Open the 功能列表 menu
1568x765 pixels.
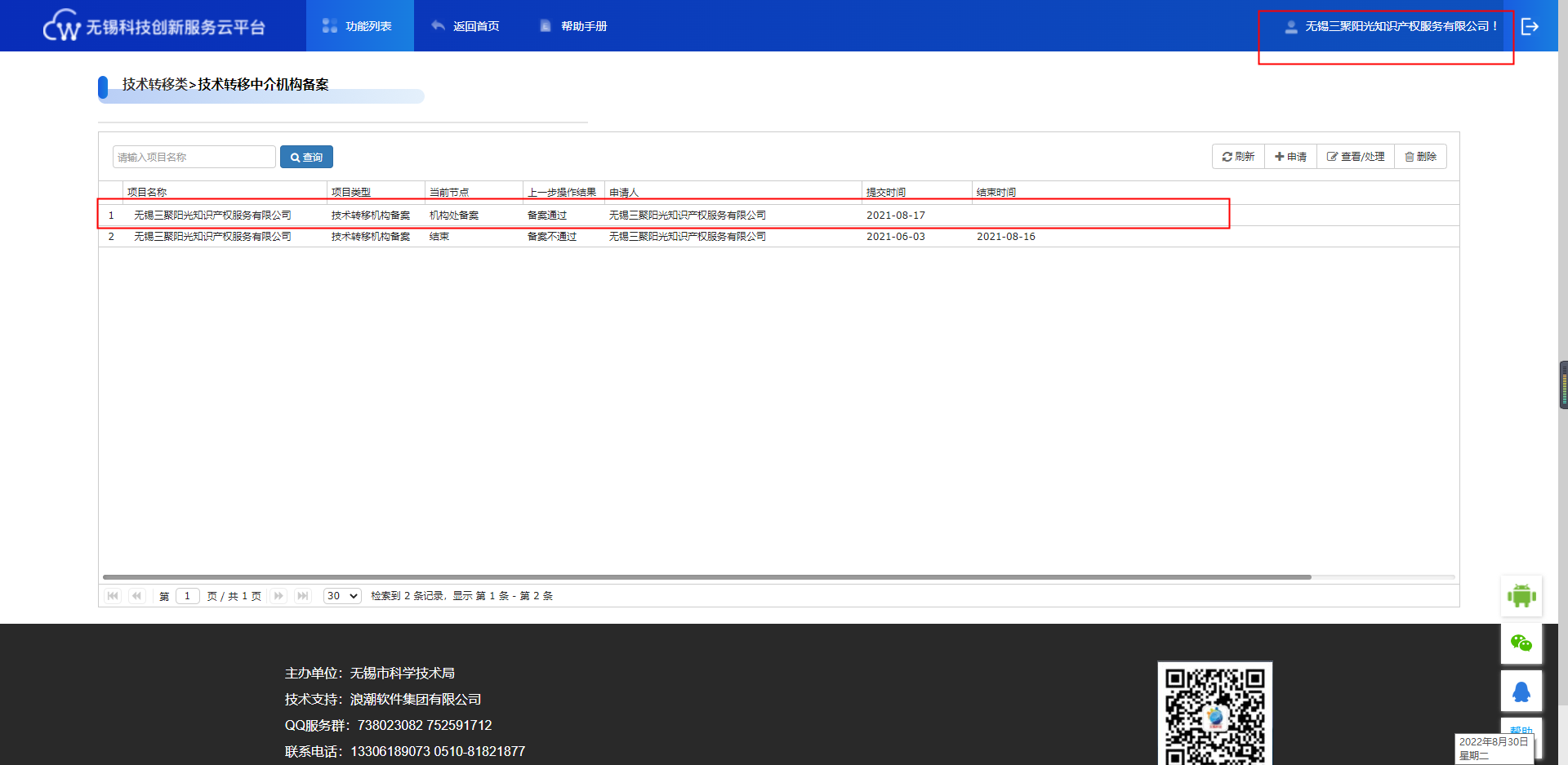click(x=359, y=26)
